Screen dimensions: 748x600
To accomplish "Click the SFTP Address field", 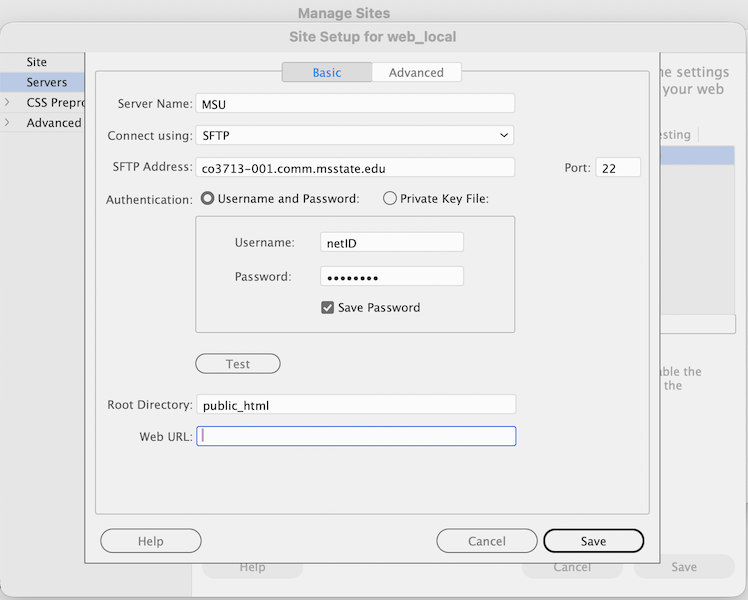I will pos(355,168).
